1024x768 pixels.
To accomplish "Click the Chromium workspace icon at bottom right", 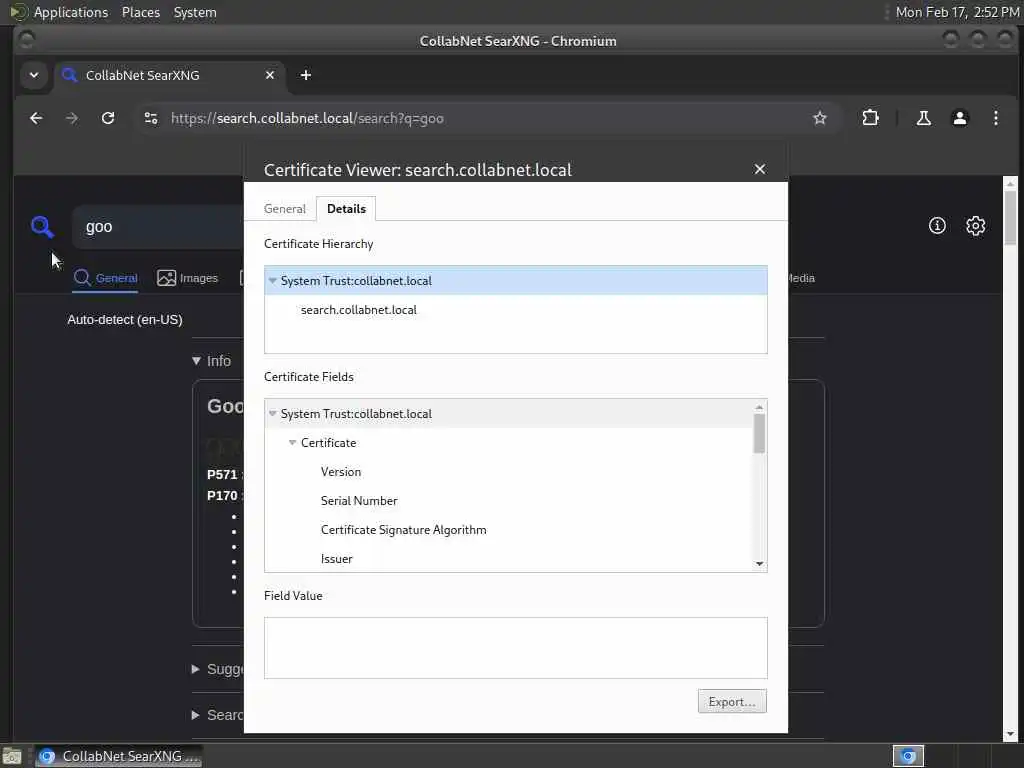I will pos(908,756).
